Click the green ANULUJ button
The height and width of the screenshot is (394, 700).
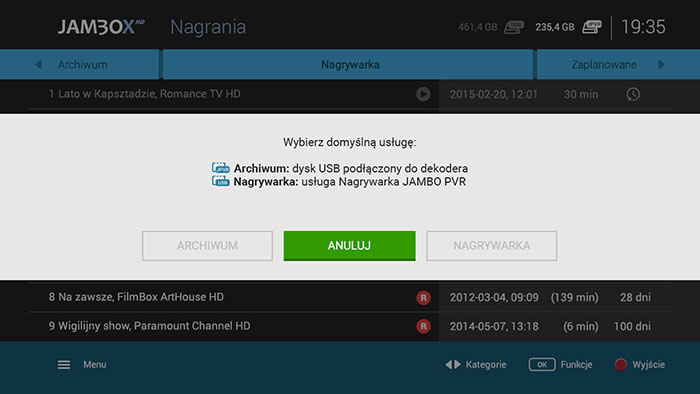point(349,245)
